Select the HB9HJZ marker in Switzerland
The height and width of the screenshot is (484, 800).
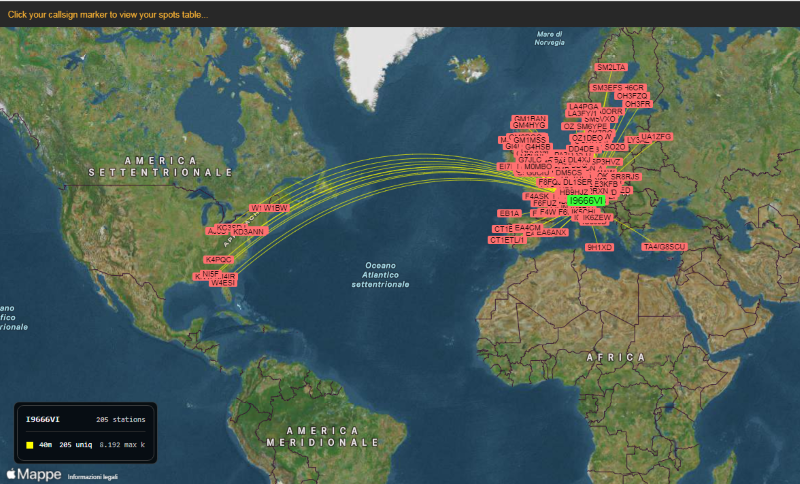point(573,192)
